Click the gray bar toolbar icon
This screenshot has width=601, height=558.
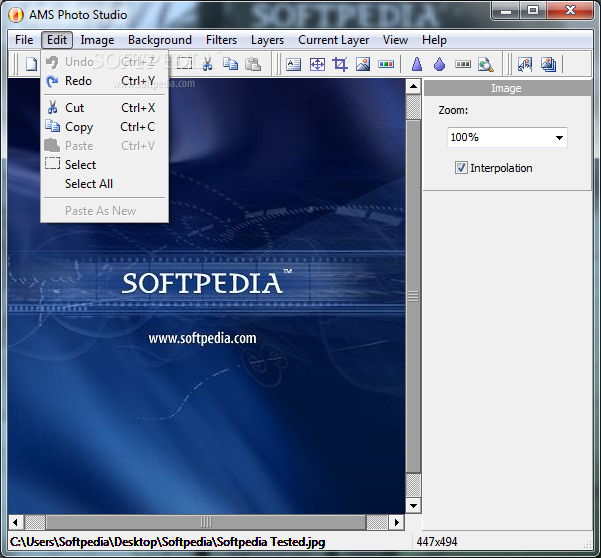pos(463,64)
